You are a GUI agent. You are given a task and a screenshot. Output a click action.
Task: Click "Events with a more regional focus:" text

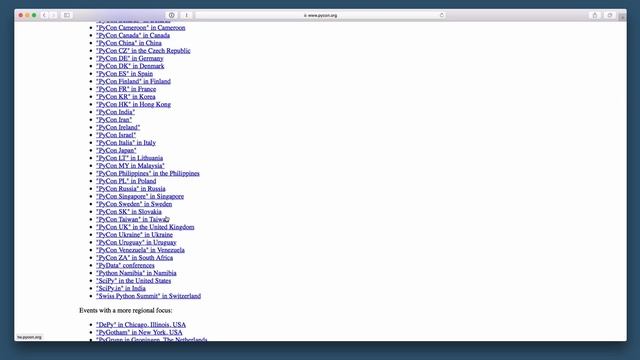pyautogui.click(x=126, y=311)
